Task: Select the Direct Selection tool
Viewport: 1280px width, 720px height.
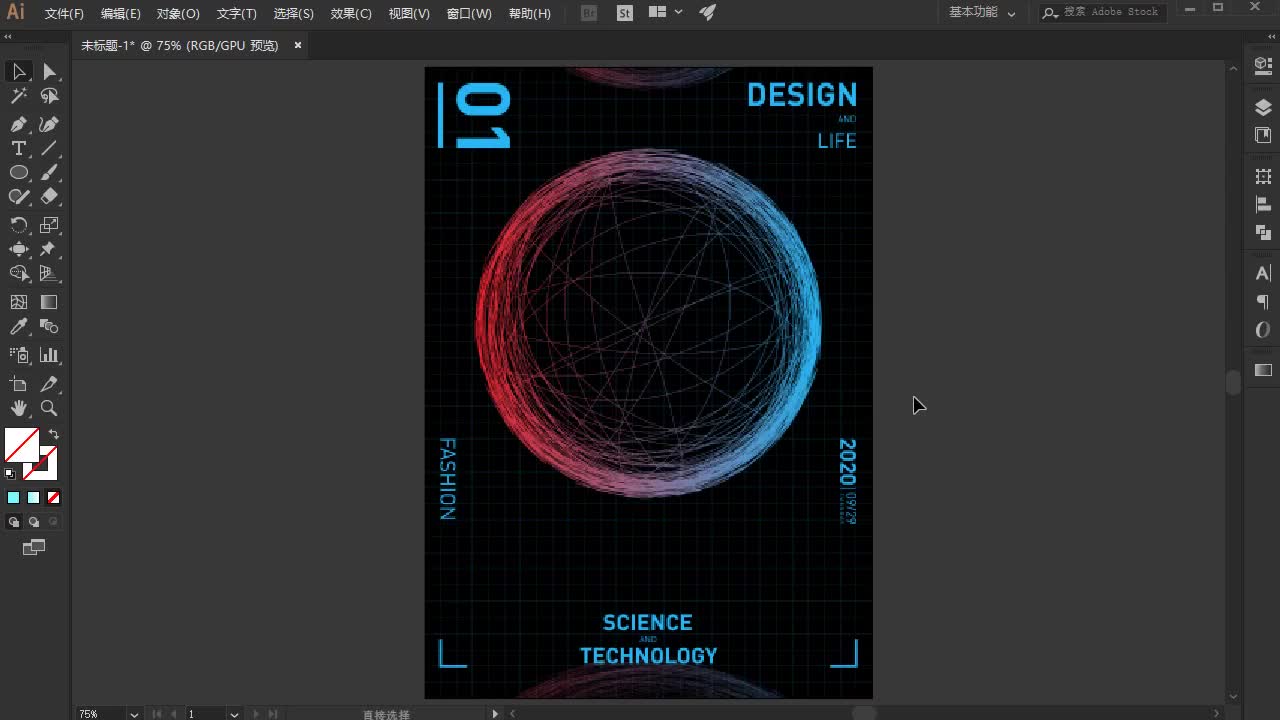Action: click(x=49, y=72)
